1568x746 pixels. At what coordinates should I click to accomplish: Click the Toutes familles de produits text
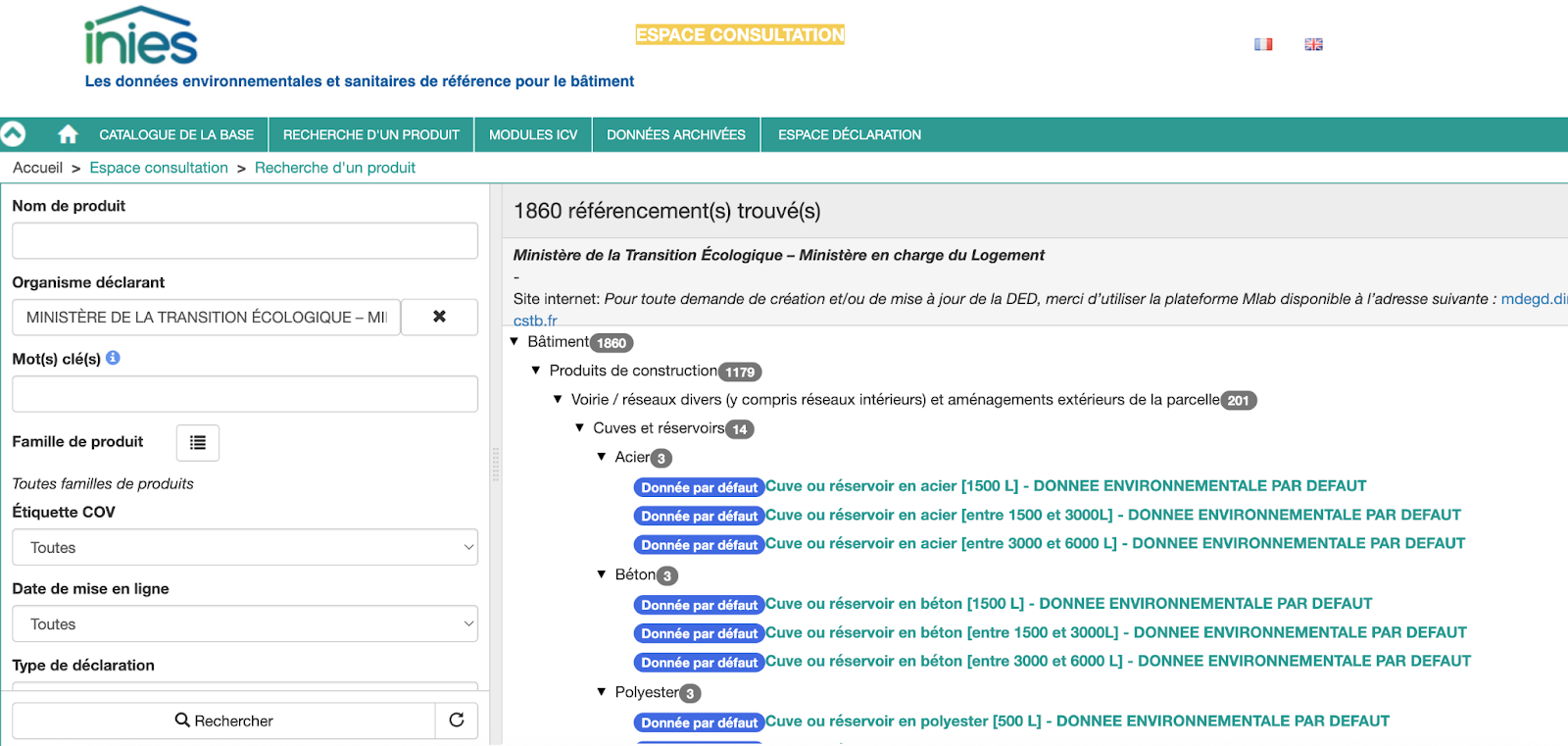[x=103, y=483]
